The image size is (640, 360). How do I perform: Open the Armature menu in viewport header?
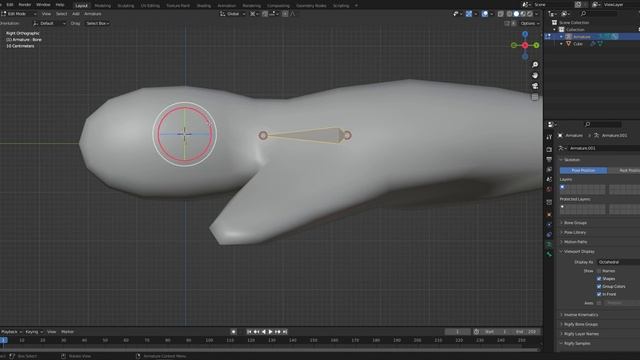tap(93, 14)
